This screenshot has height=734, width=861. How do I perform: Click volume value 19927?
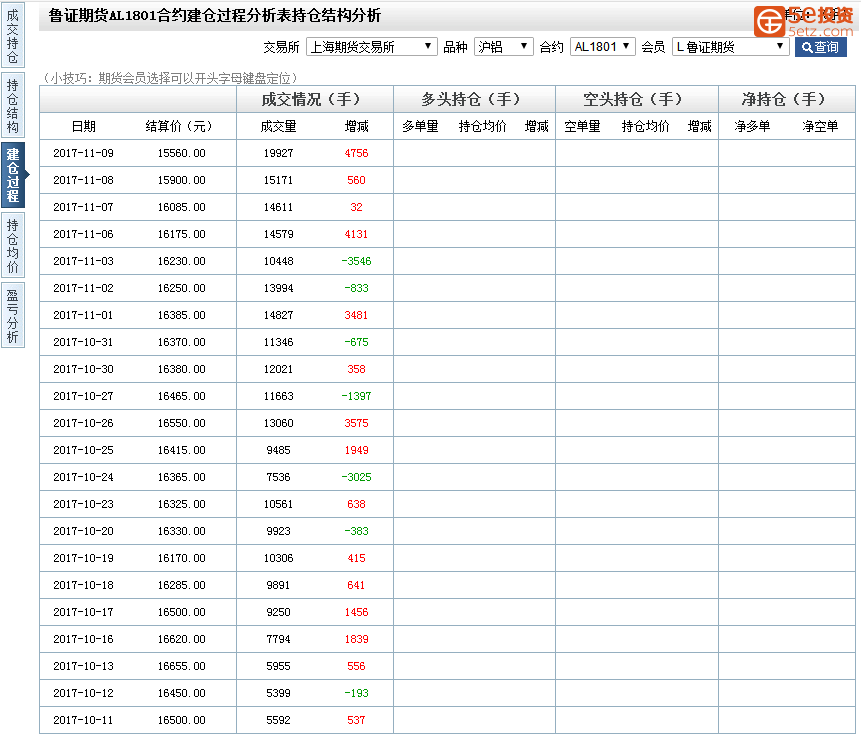[278, 153]
